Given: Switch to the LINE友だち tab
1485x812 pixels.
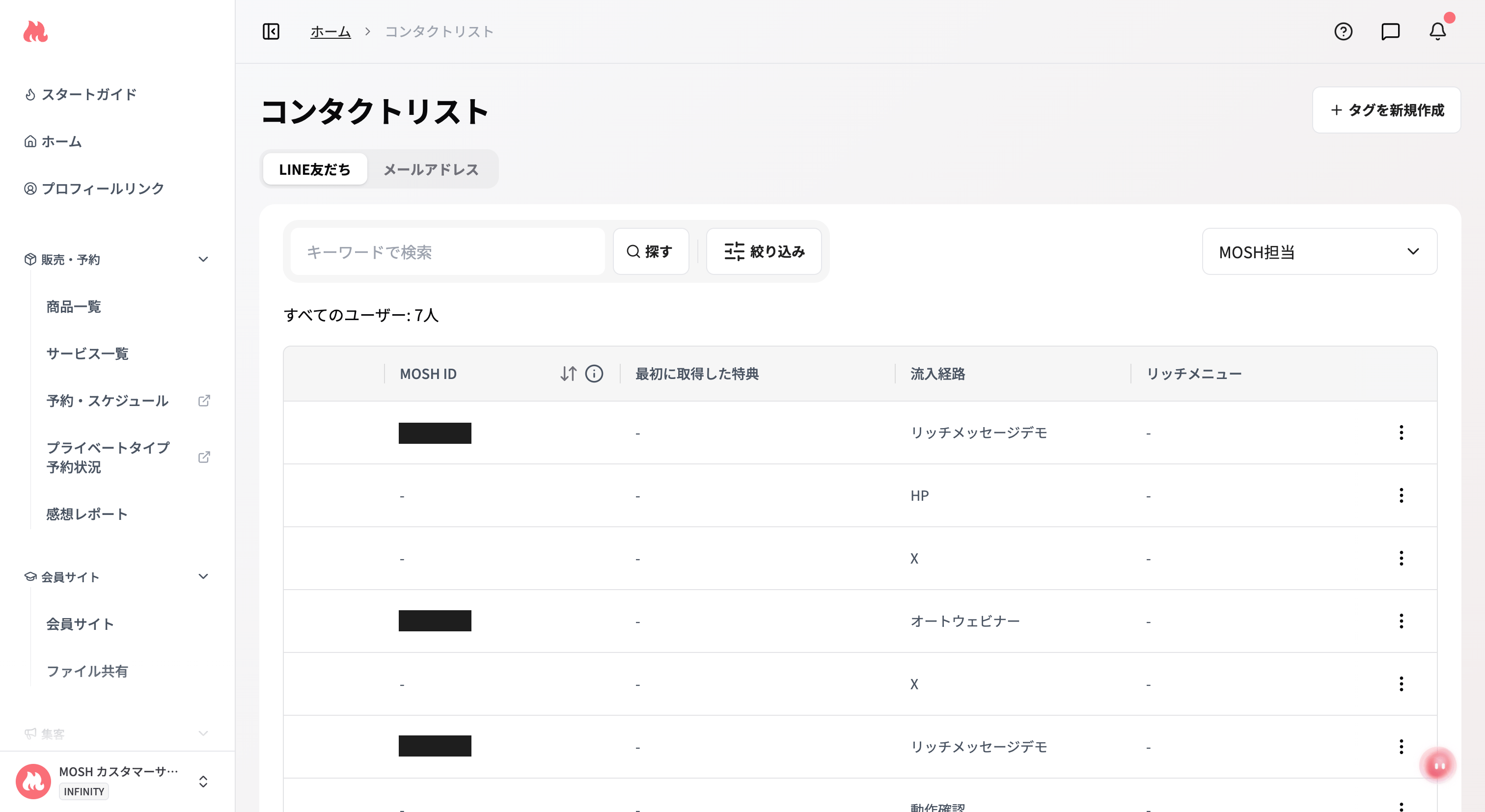Looking at the screenshot, I should tap(315, 169).
